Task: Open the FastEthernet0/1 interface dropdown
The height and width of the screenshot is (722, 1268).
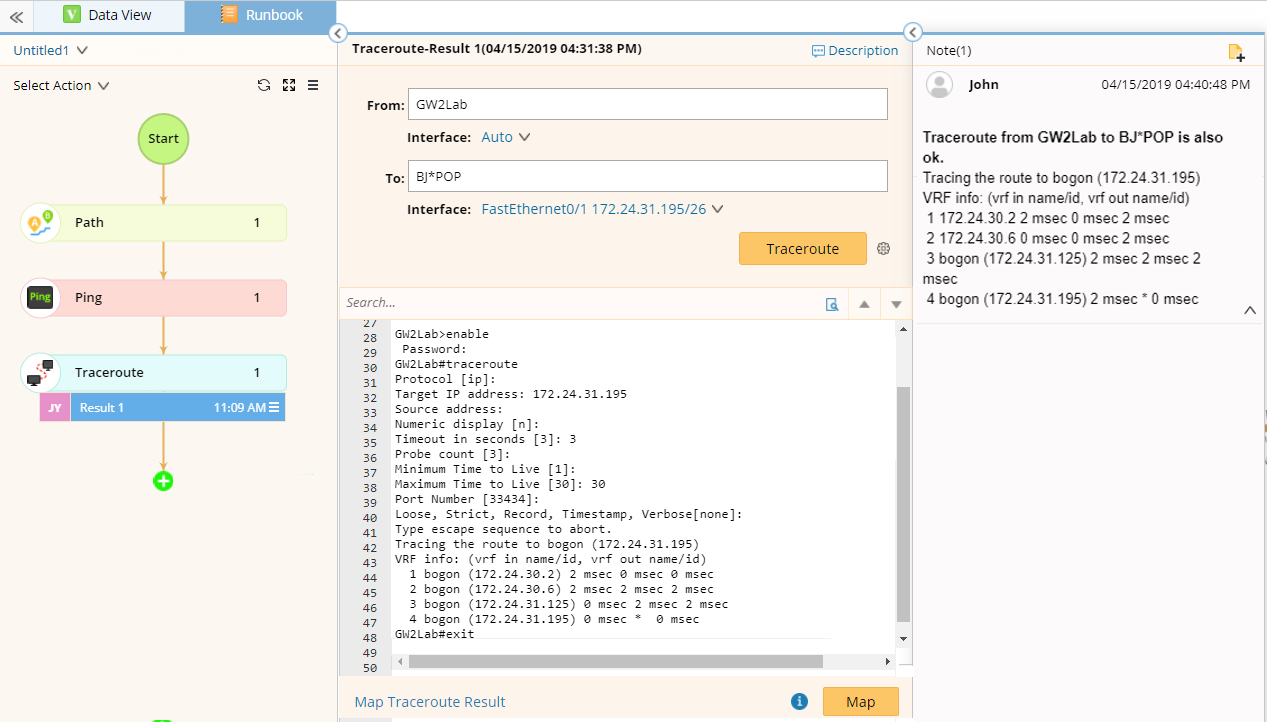Action: 602,209
